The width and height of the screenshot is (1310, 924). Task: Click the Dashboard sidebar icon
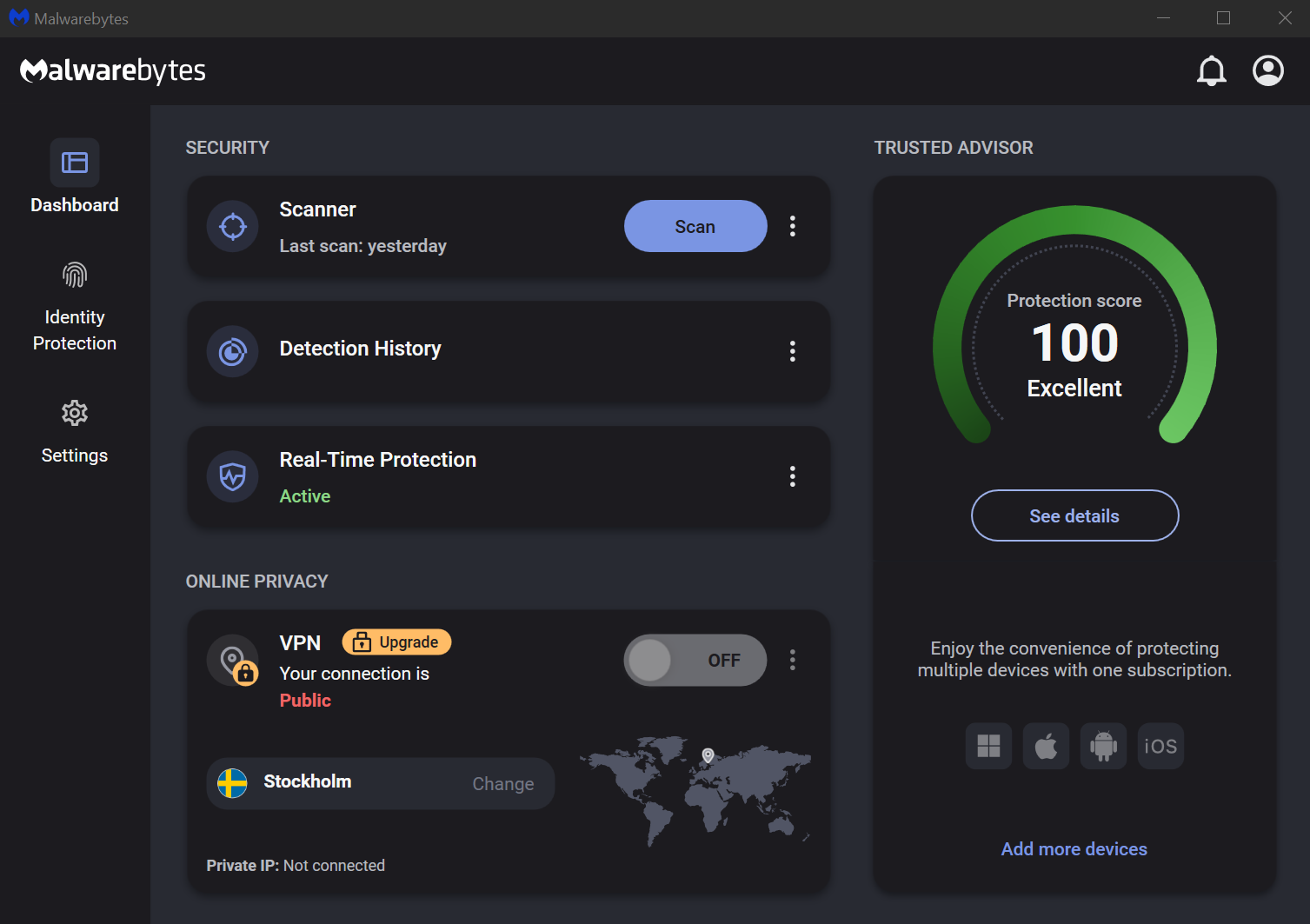[75, 163]
